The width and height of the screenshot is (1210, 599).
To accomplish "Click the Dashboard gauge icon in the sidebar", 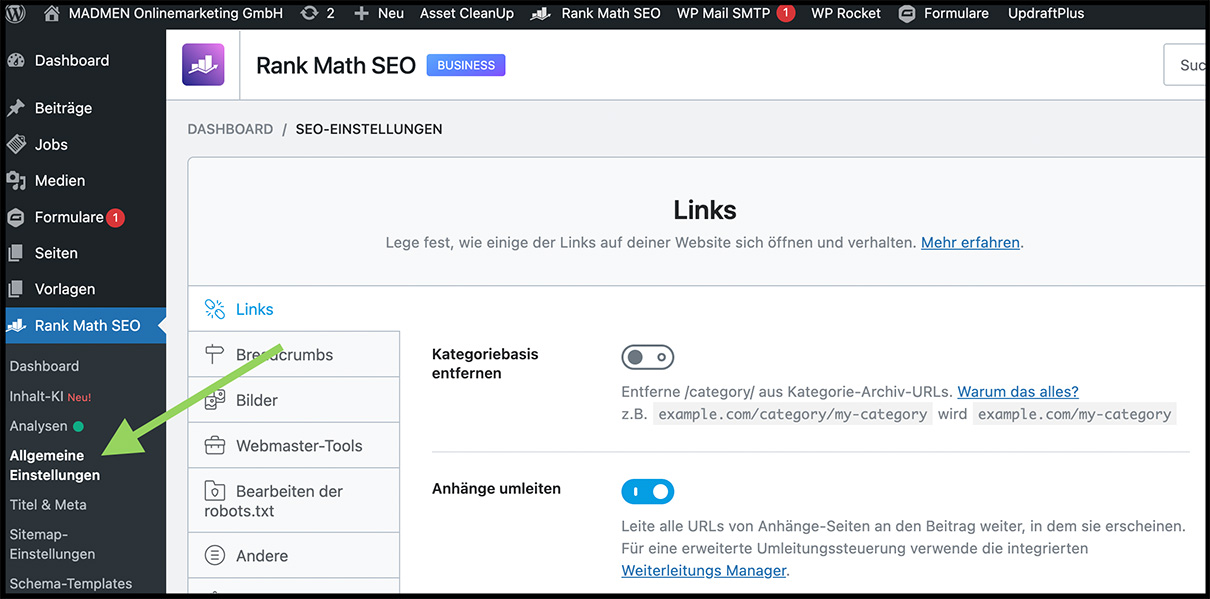I will click(x=16, y=60).
